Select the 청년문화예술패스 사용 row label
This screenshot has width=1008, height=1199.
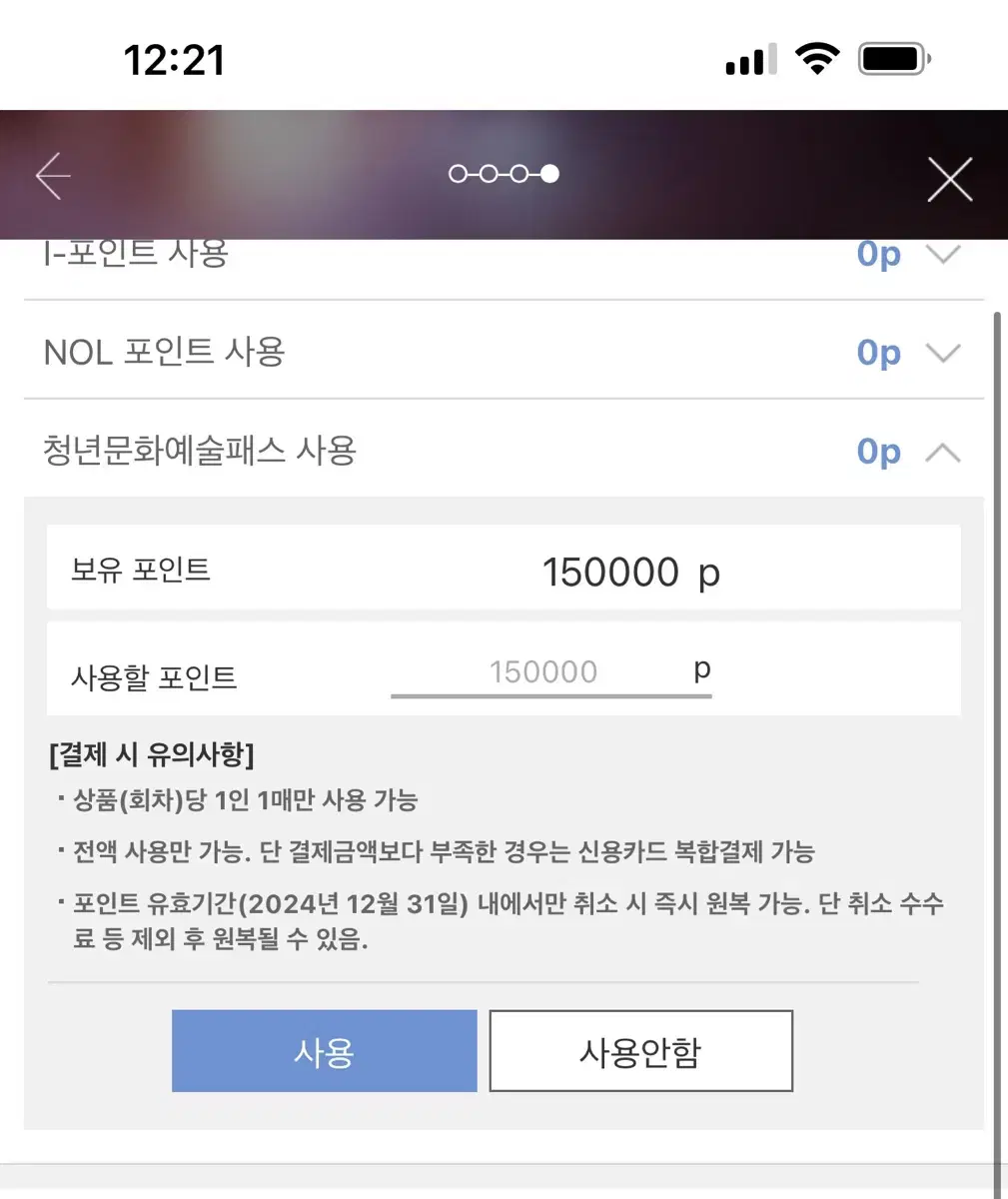tap(200, 451)
